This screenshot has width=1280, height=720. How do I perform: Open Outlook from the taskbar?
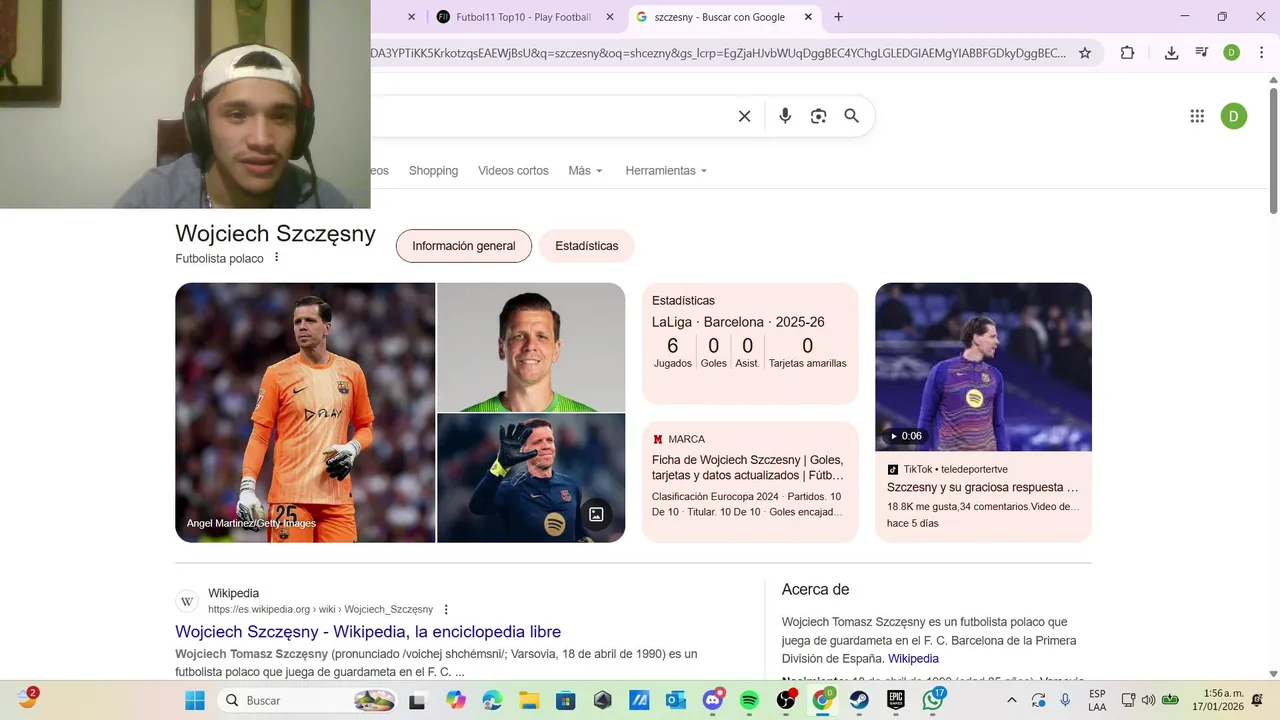coord(676,700)
